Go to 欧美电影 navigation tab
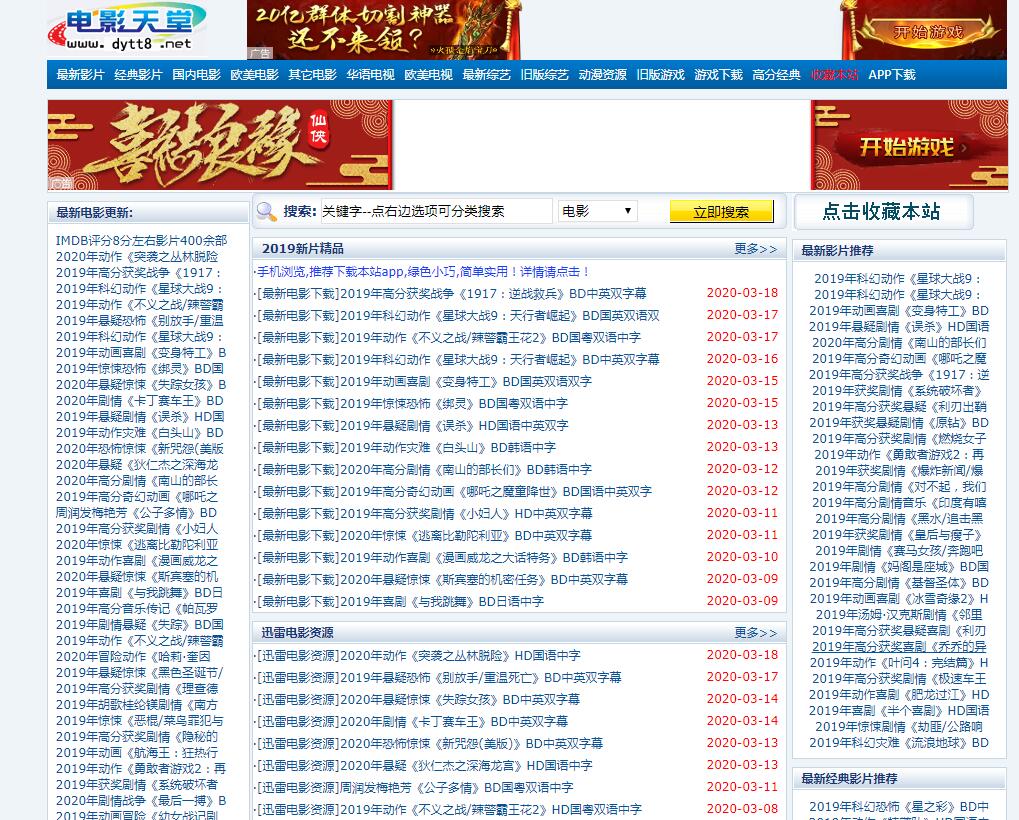The width and height of the screenshot is (1019, 820). [254, 75]
